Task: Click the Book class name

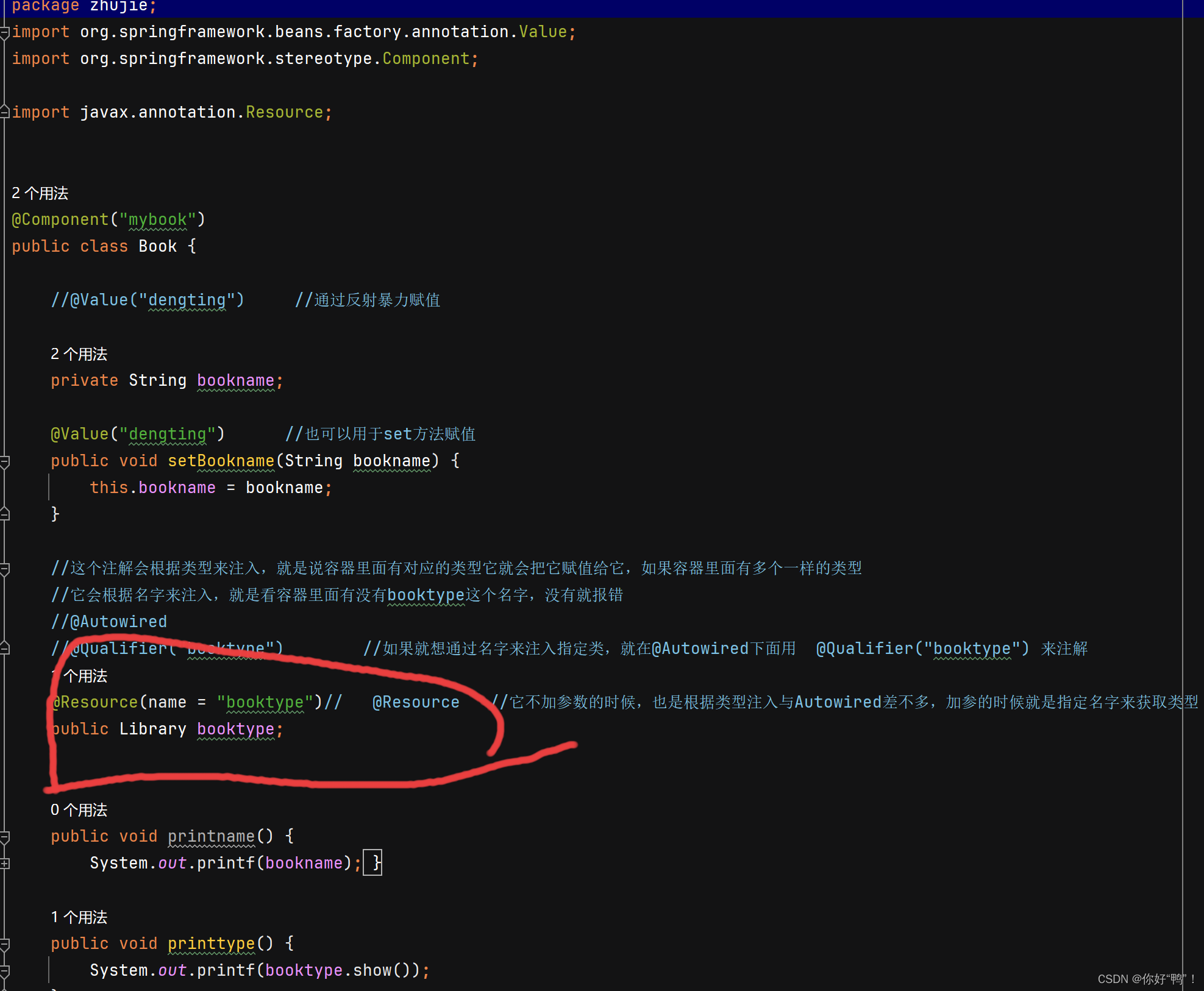Action: [x=157, y=246]
